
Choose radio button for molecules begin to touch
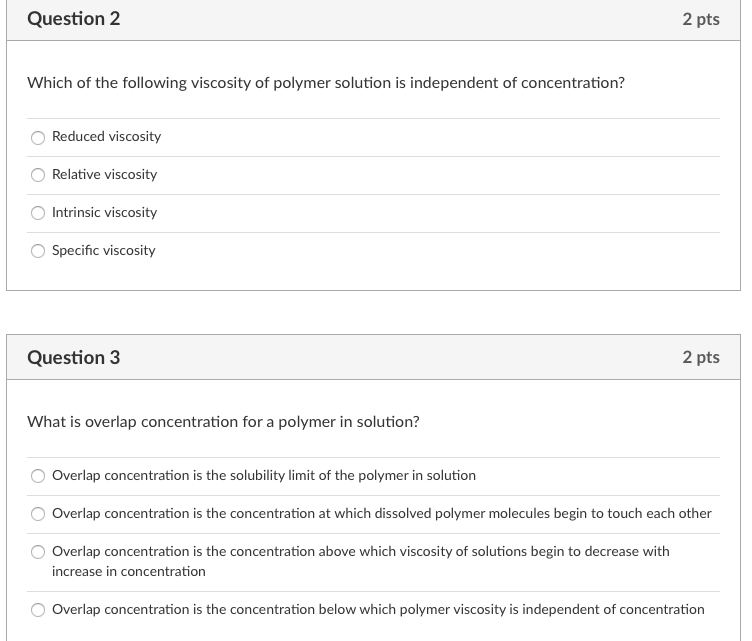click(38, 514)
